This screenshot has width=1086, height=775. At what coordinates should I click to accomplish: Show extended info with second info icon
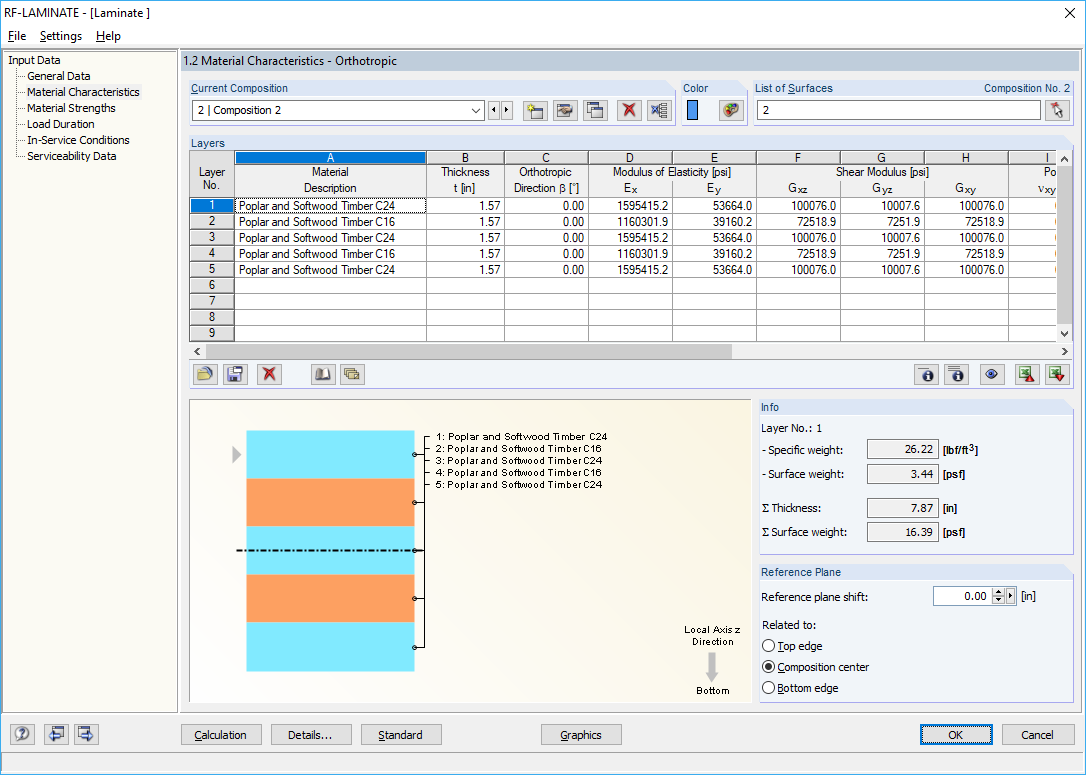pyautogui.click(x=956, y=375)
